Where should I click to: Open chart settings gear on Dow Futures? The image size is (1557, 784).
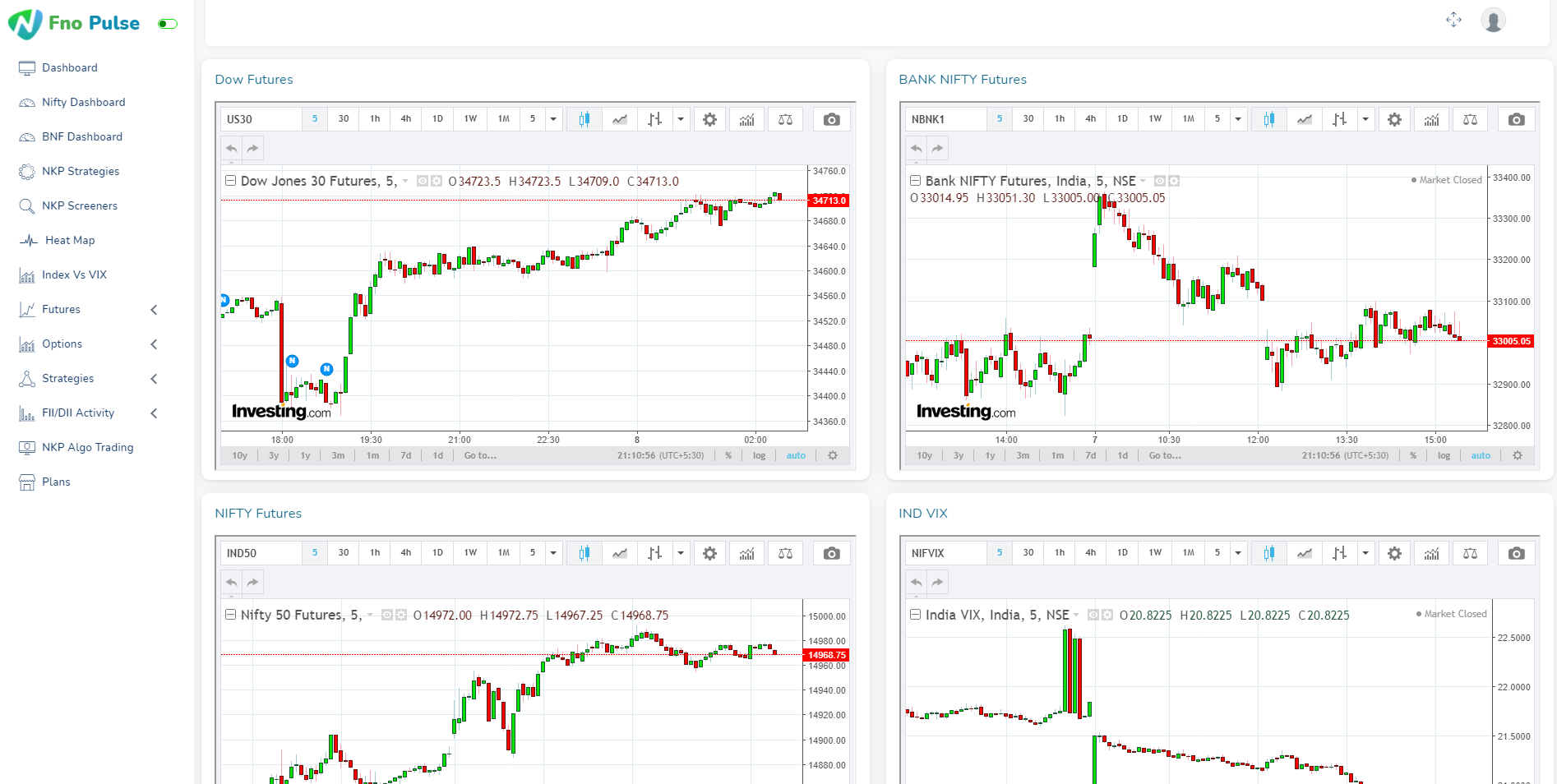pyautogui.click(x=709, y=119)
